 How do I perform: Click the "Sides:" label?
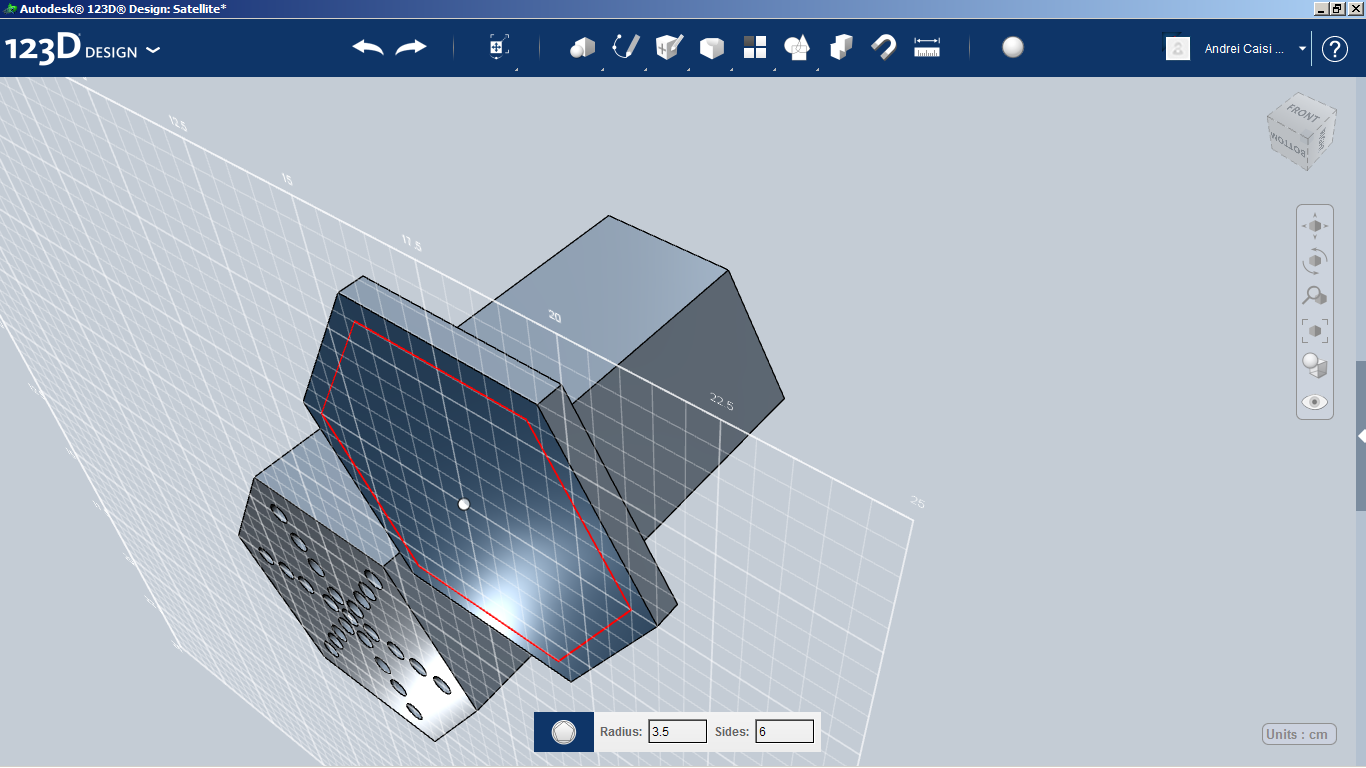tap(732, 732)
